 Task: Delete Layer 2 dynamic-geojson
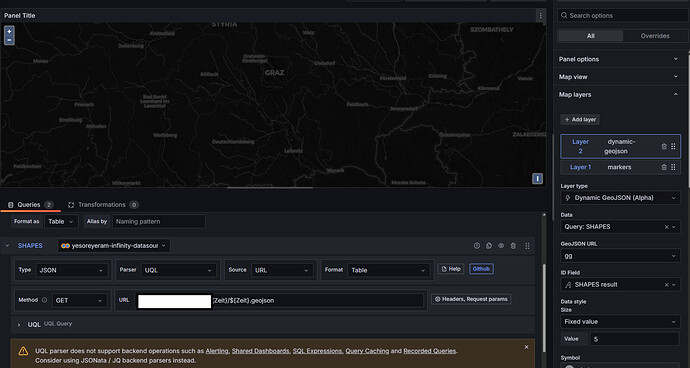coord(664,147)
